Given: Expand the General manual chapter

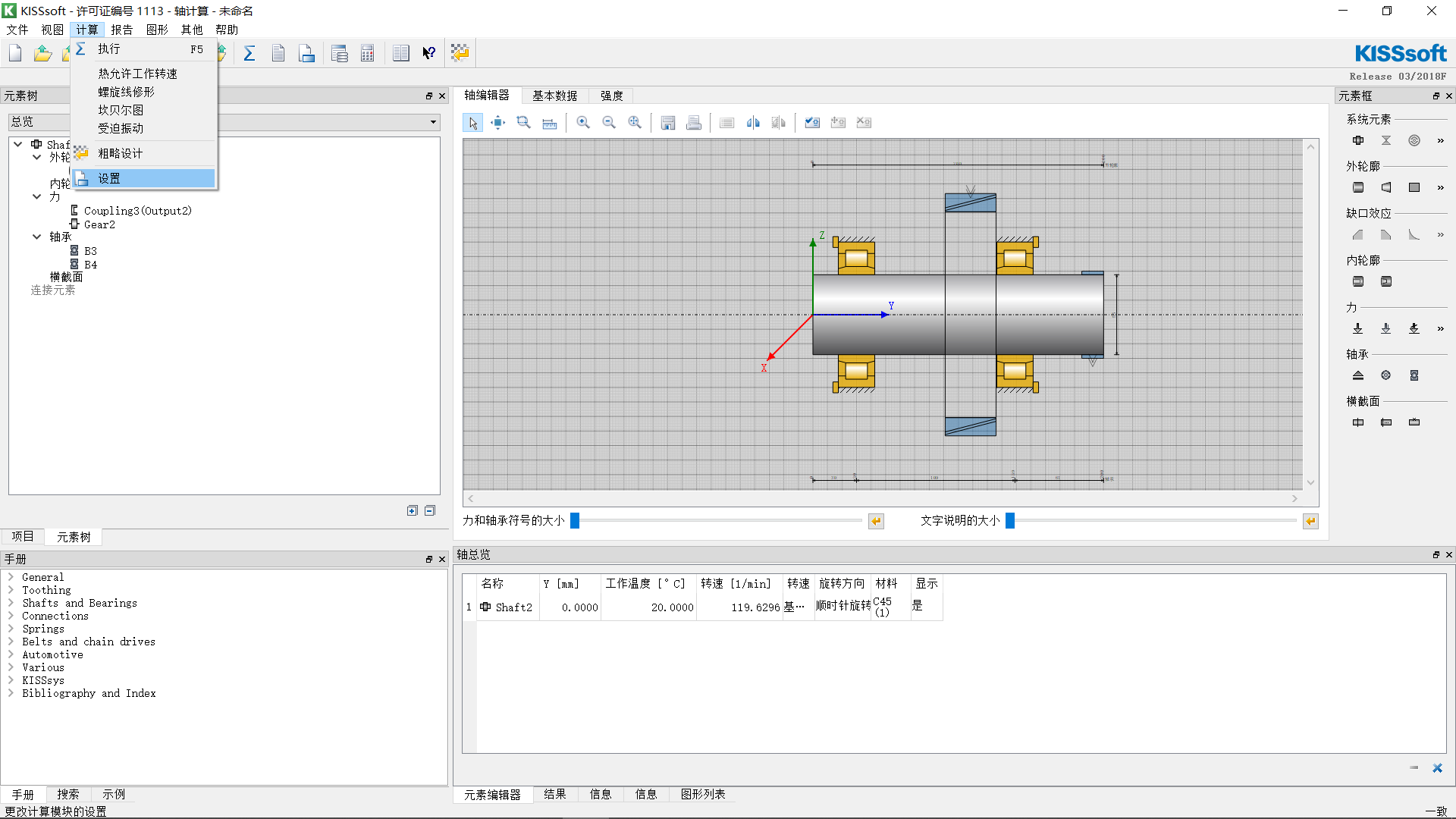Looking at the screenshot, I should click(11, 577).
